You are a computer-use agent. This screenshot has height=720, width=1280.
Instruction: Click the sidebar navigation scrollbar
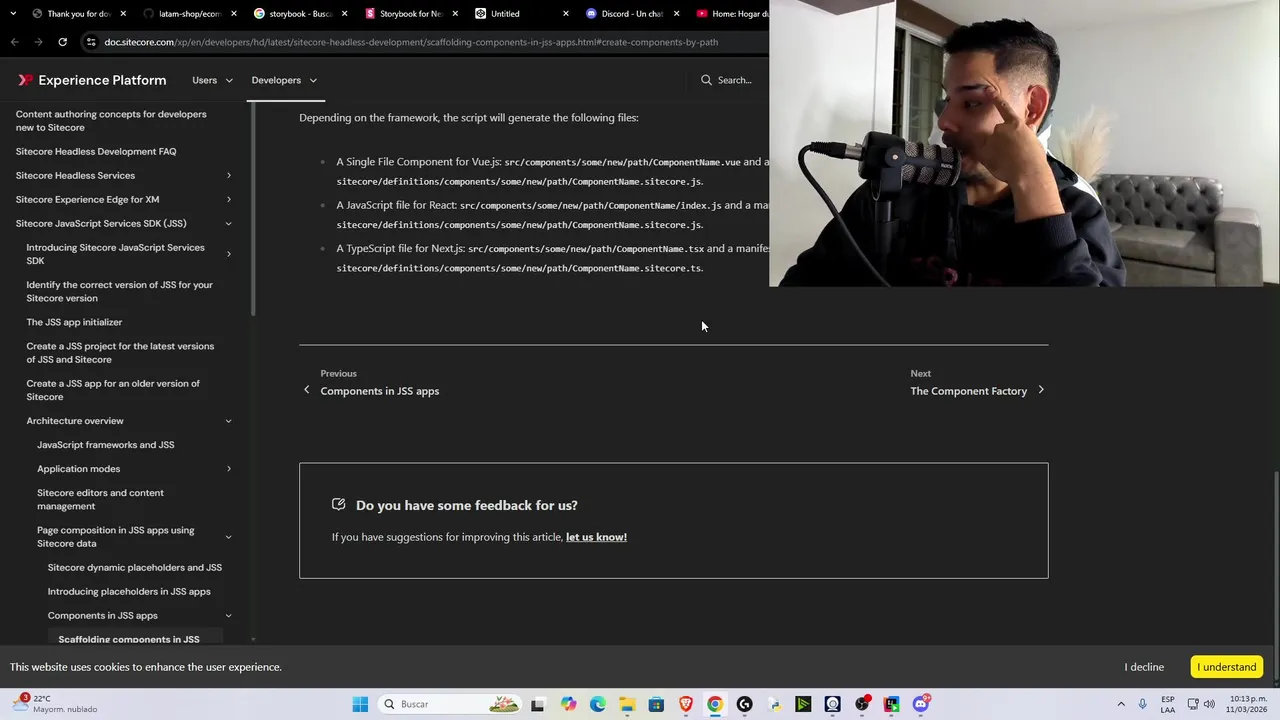(253, 210)
